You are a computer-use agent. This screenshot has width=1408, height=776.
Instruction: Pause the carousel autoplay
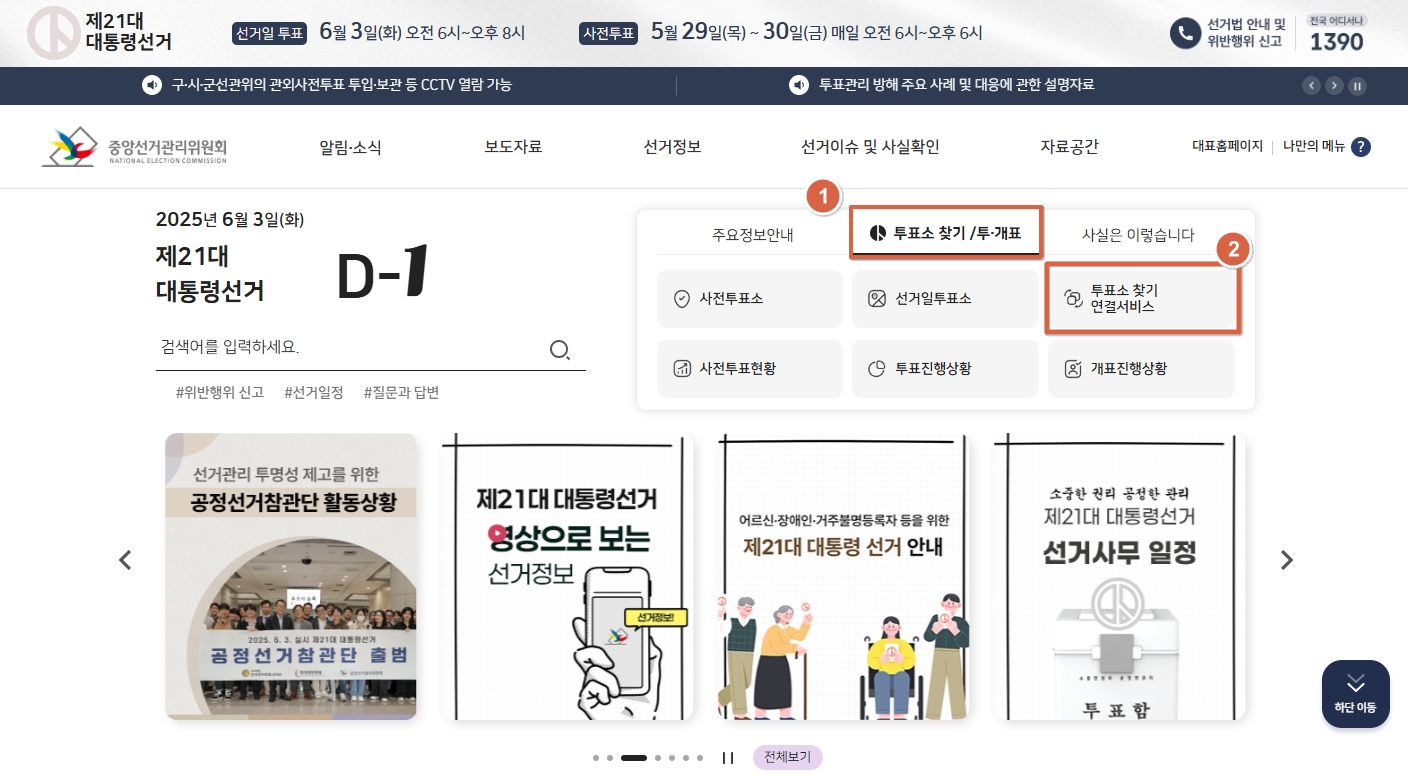coord(728,757)
